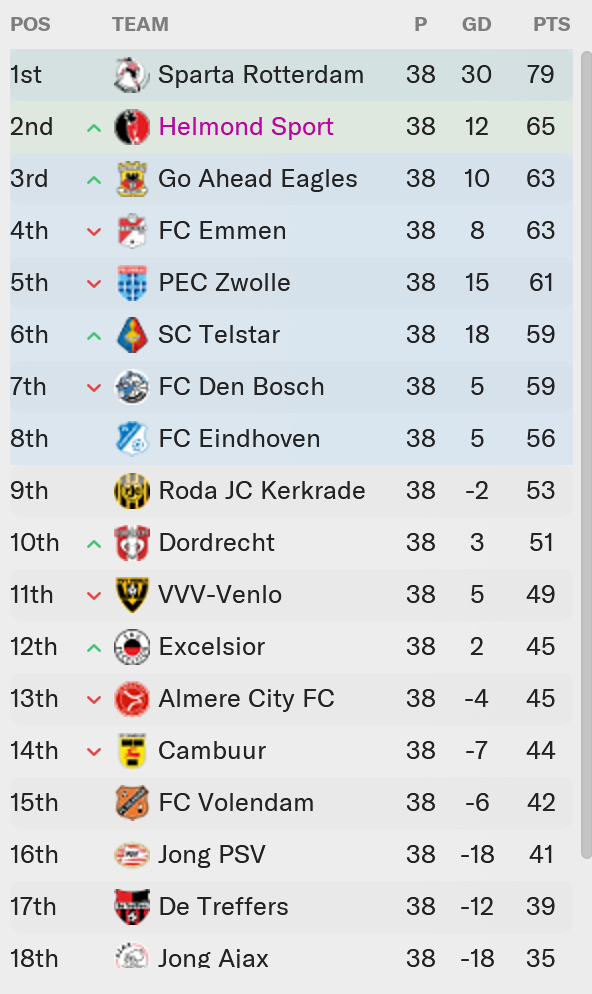Image resolution: width=592 pixels, height=994 pixels.
Task: Open the Almere City FC team name
Action: [246, 699]
